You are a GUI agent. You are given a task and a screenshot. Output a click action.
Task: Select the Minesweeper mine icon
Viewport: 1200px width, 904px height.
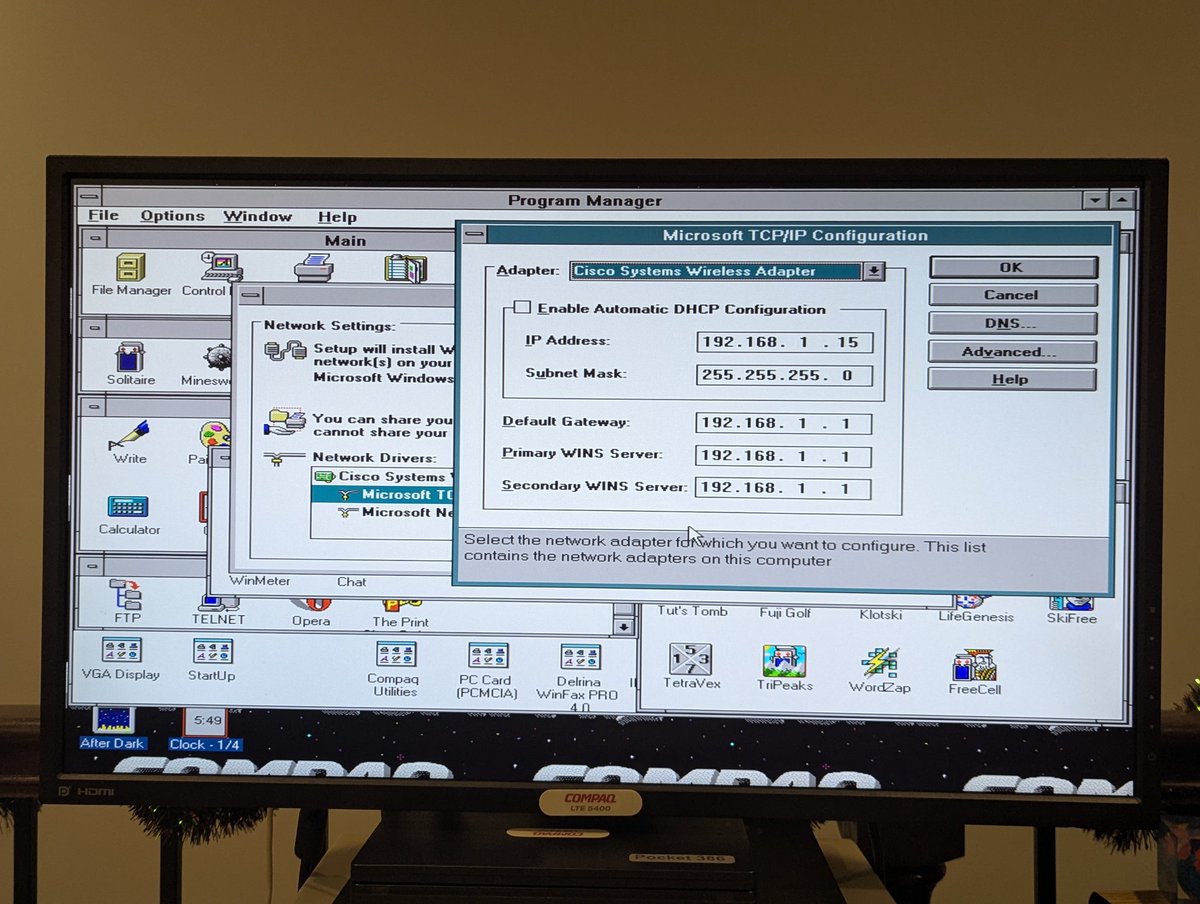click(217, 358)
